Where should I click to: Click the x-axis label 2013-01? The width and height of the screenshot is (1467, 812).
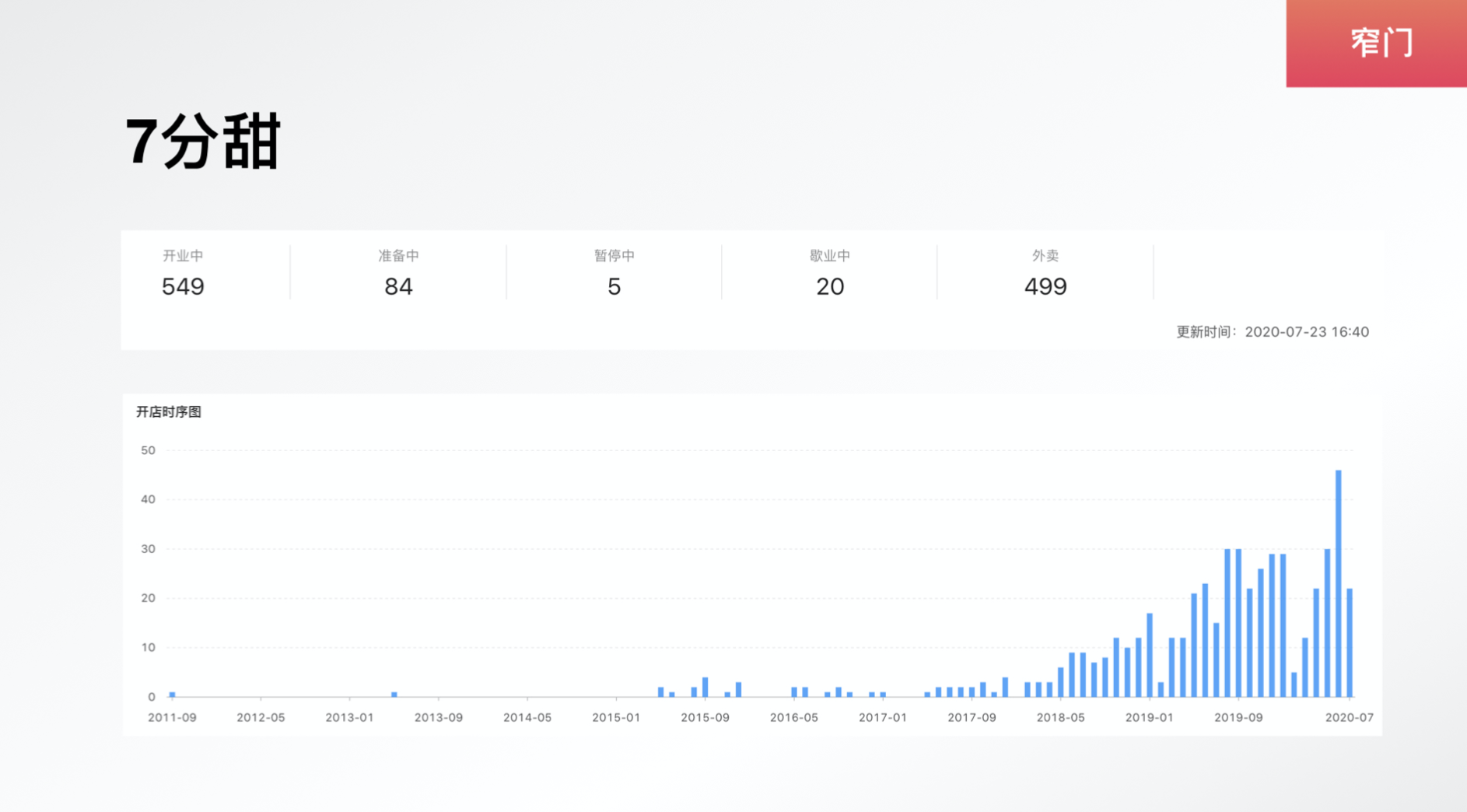[349, 717]
